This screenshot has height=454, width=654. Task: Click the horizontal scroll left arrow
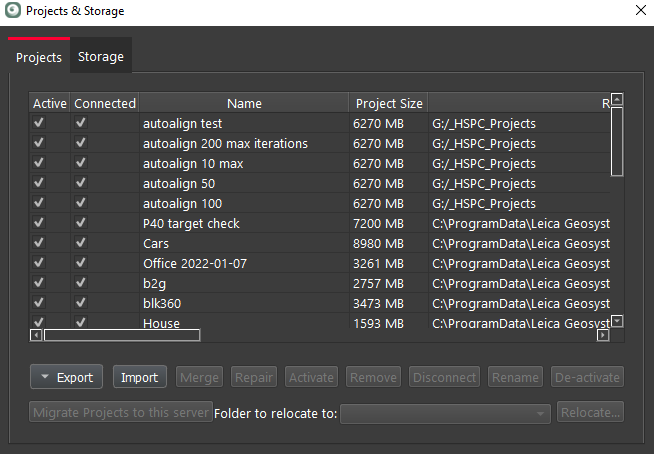[x=37, y=336]
